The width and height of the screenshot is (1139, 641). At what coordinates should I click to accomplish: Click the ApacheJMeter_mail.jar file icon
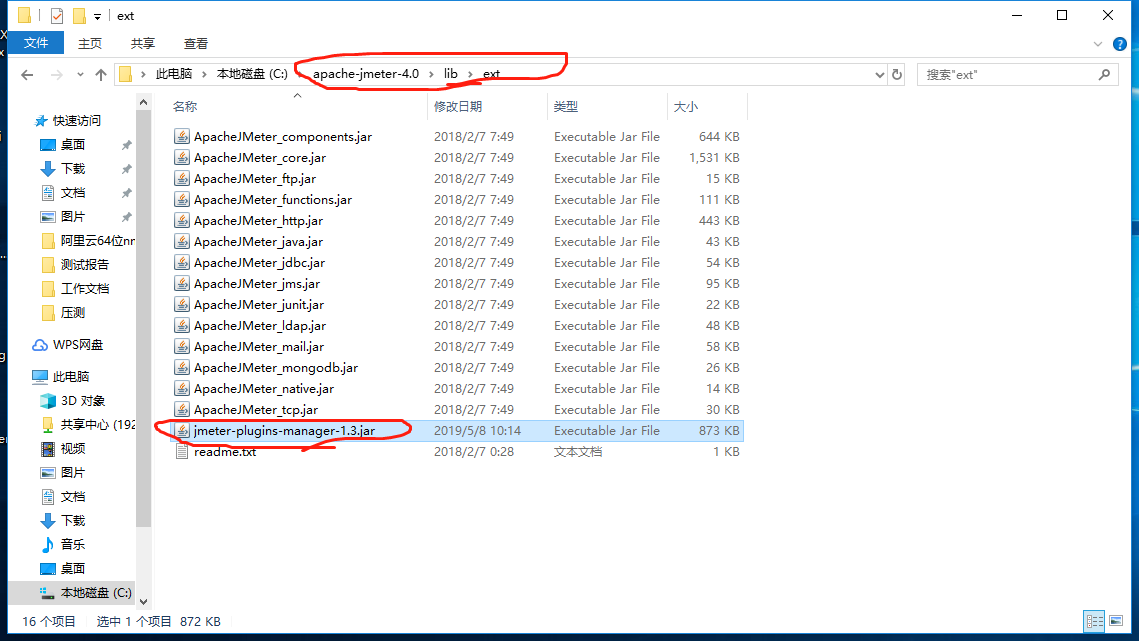(182, 347)
